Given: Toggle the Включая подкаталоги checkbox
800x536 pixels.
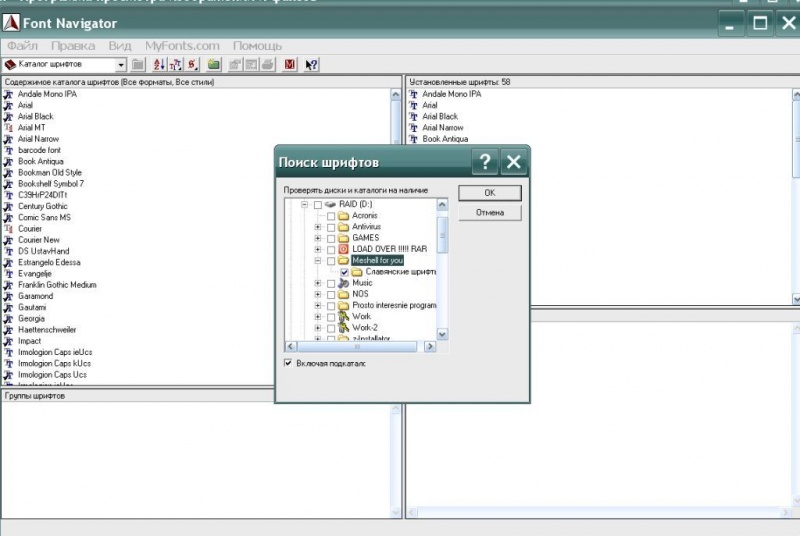Looking at the screenshot, I should (289, 363).
